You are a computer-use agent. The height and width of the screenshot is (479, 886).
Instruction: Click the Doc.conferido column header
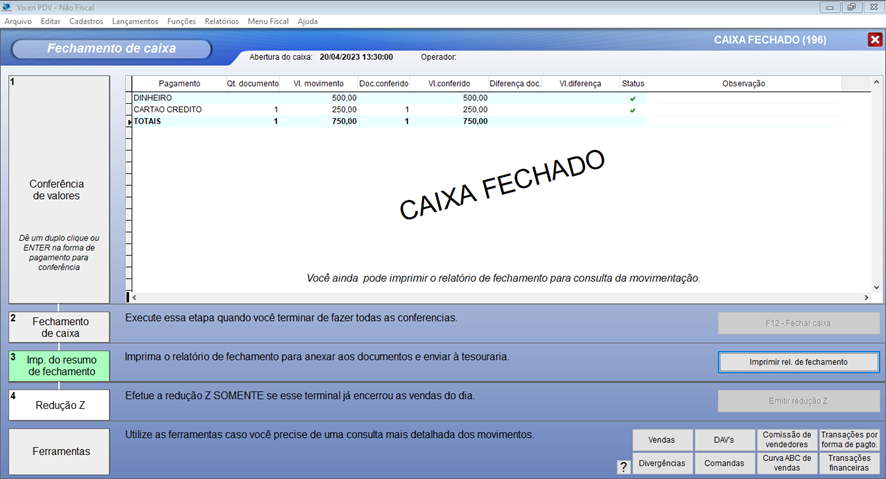click(384, 84)
